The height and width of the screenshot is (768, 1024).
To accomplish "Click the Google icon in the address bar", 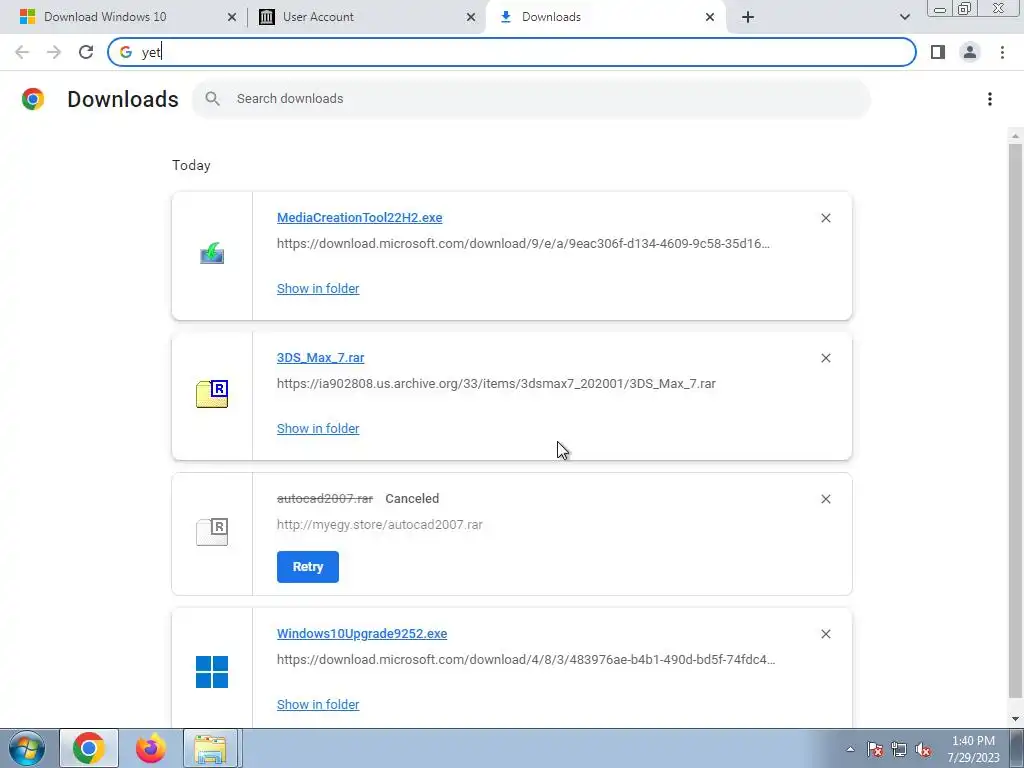I will tap(125, 52).
